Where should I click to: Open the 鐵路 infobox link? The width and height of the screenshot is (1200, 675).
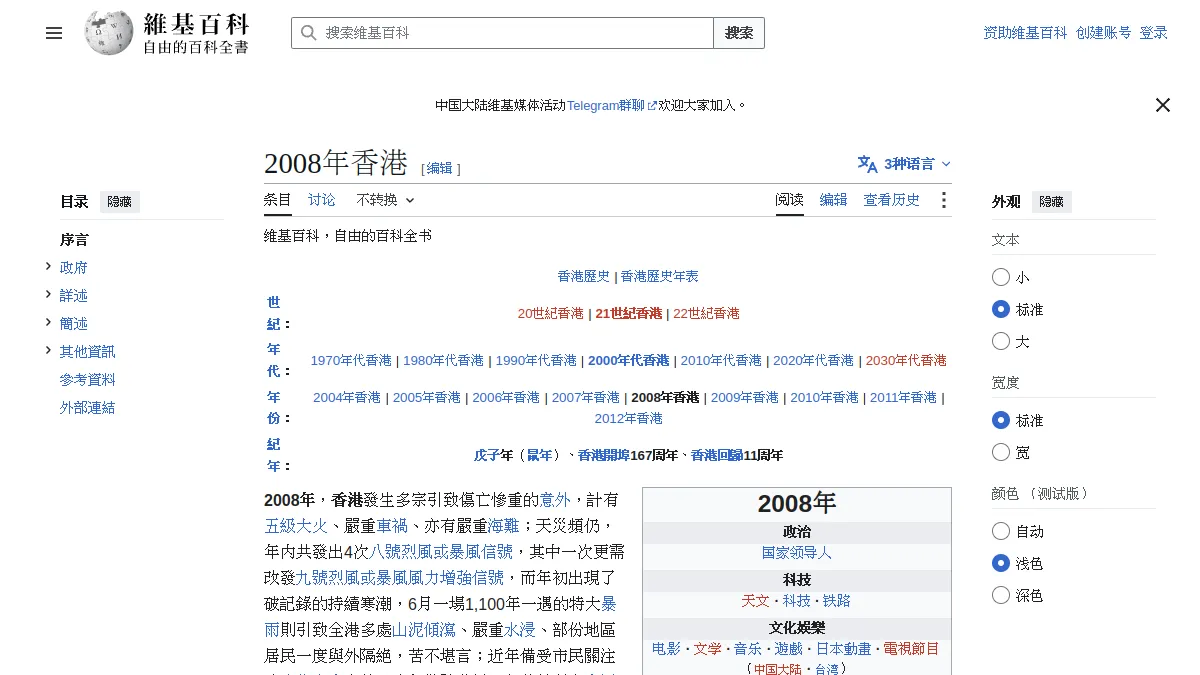(837, 601)
